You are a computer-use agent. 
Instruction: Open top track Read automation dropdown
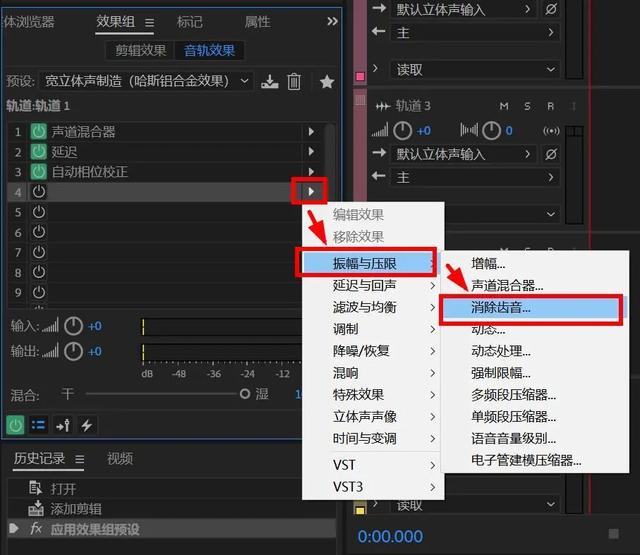click(x=475, y=70)
